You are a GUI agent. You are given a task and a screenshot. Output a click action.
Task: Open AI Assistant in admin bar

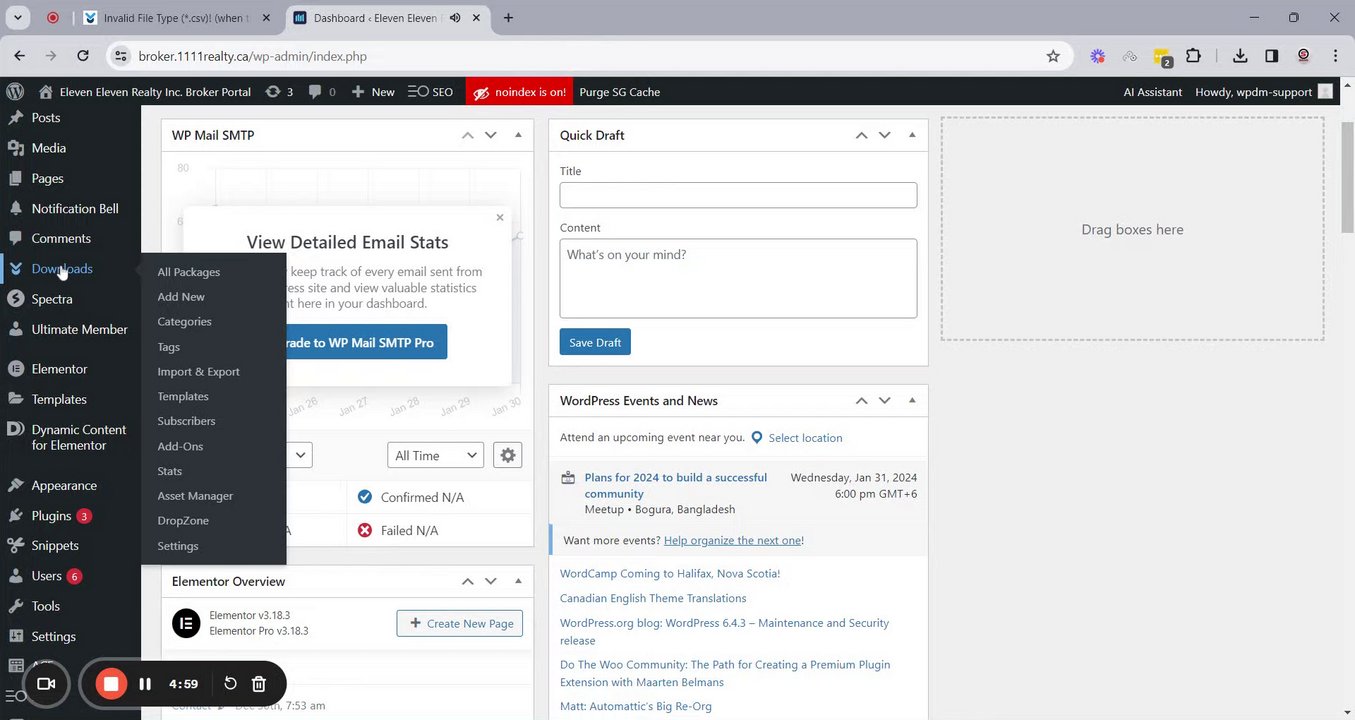pos(1152,91)
